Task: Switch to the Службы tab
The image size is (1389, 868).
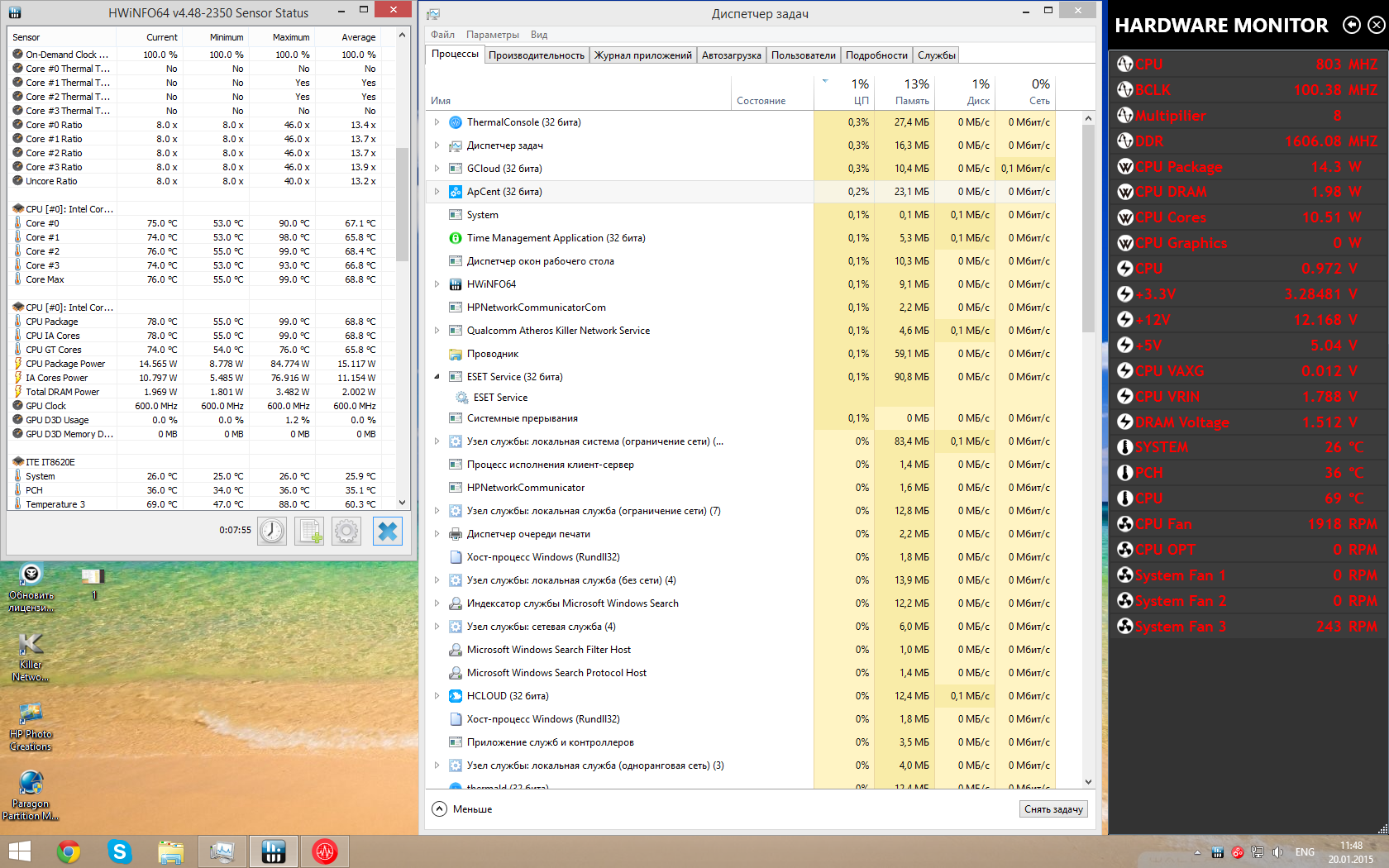Action: [937, 55]
